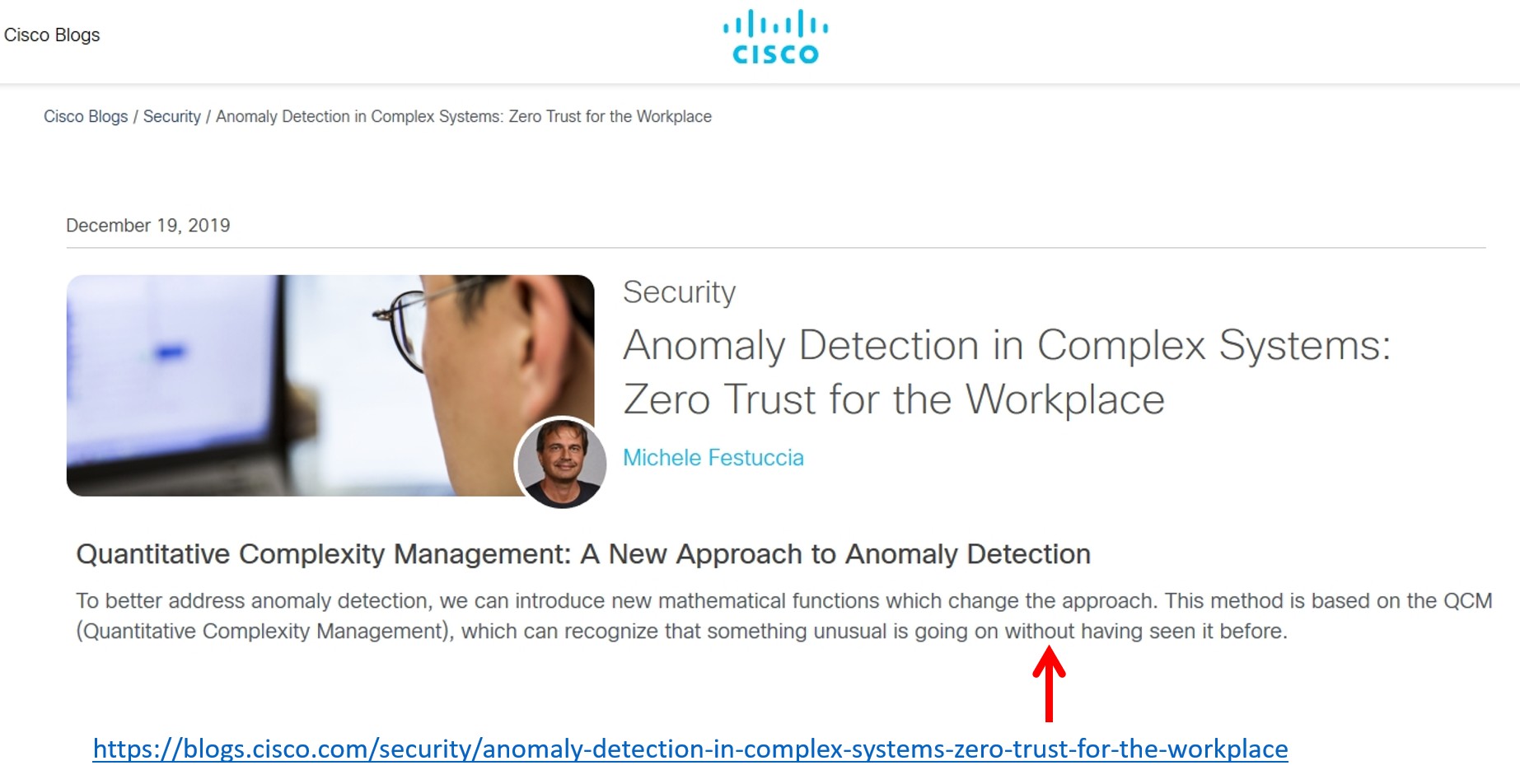1520x784 pixels.
Task: Click the article title breadcrumb item
Action: pyautogui.click(x=463, y=117)
